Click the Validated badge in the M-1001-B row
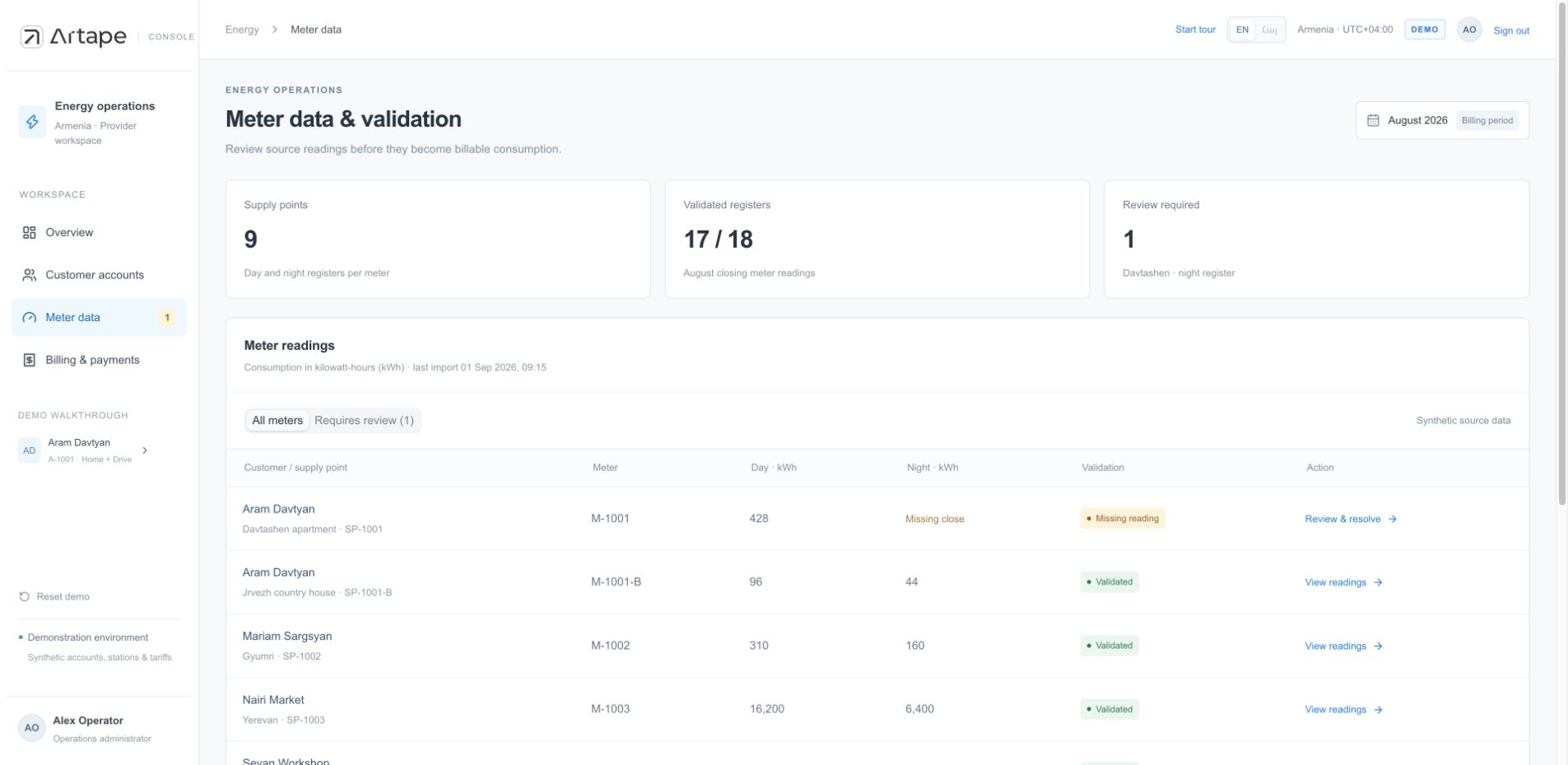1568x765 pixels. pos(1110,582)
